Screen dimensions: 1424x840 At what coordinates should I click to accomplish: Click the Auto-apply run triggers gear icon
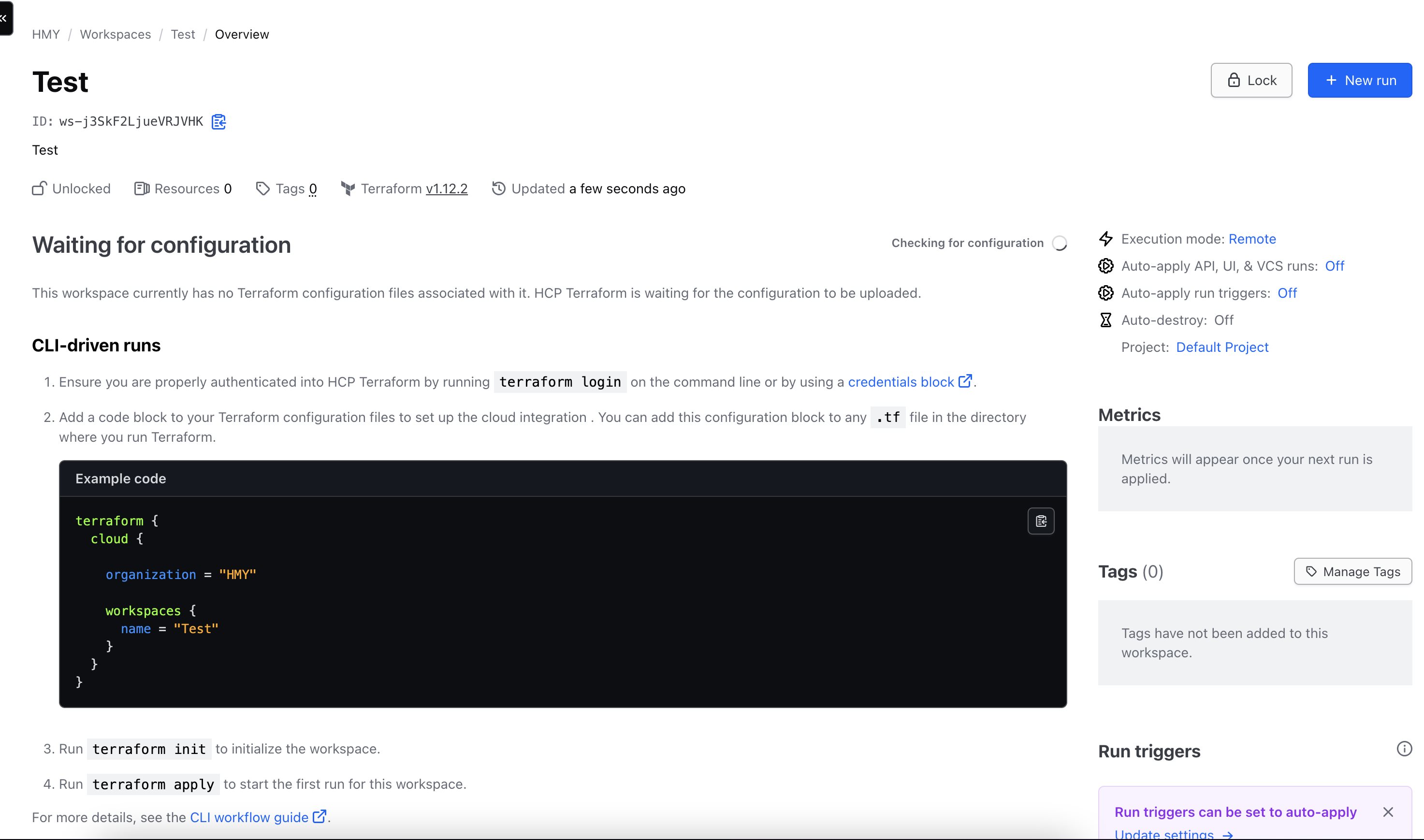coord(1105,293)
